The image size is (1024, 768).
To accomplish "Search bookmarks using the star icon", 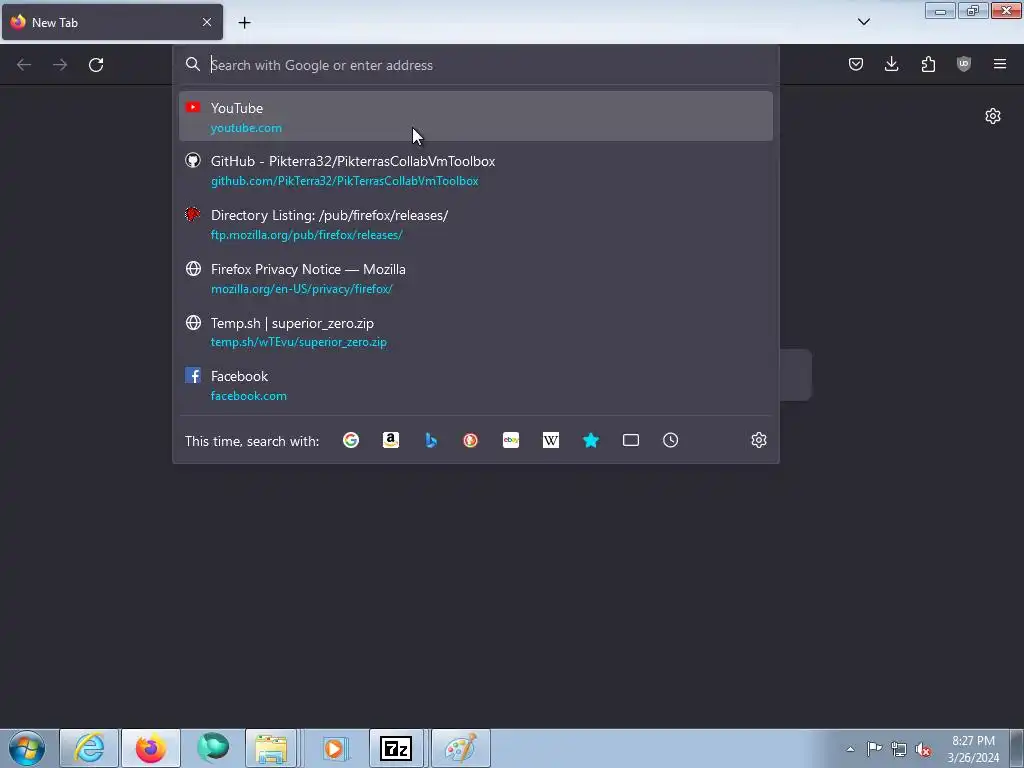I will [591, 440].
